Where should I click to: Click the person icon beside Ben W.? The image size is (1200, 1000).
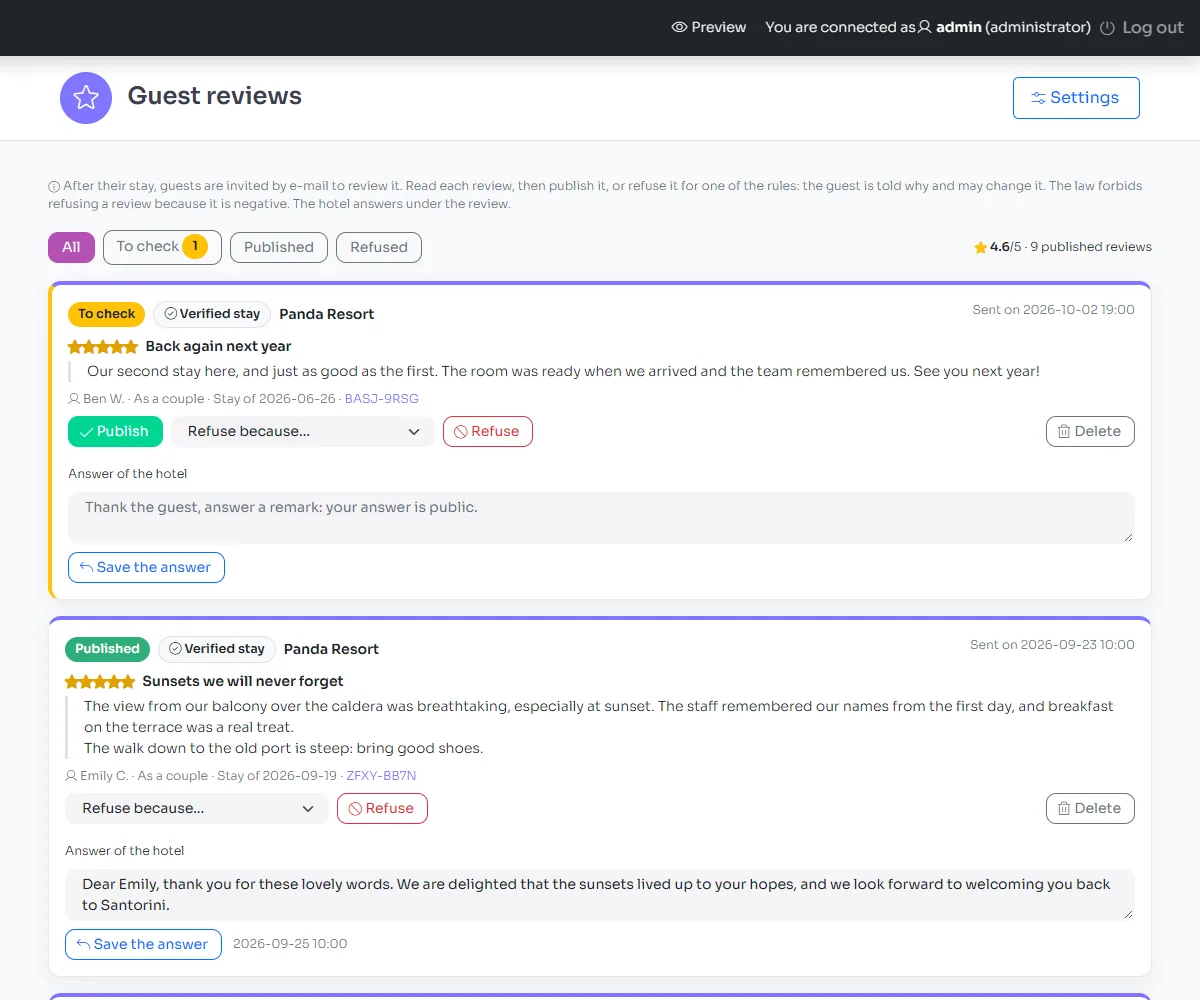tap(74, 399)
